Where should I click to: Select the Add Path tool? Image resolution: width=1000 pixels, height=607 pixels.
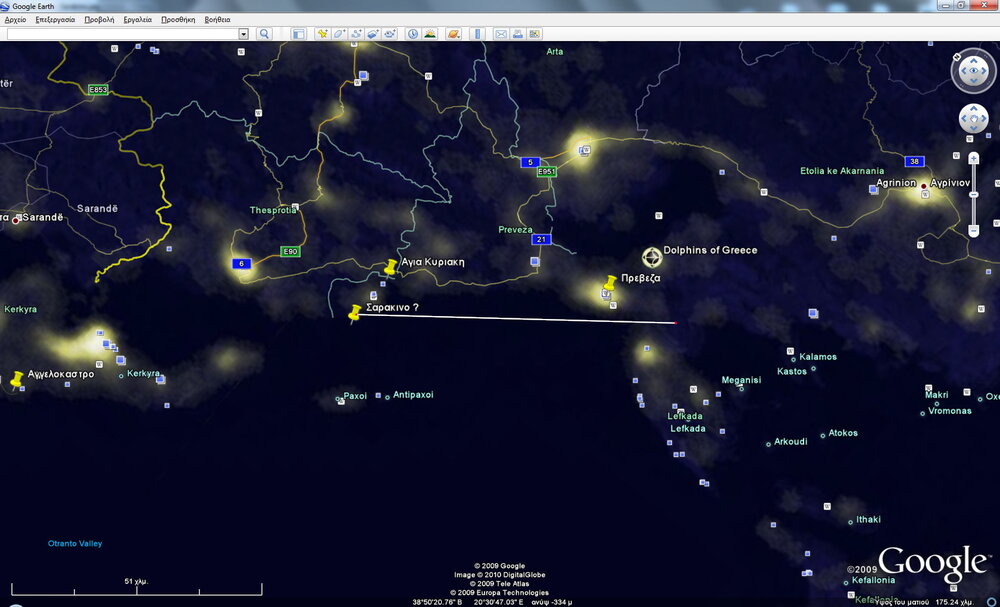356,34
